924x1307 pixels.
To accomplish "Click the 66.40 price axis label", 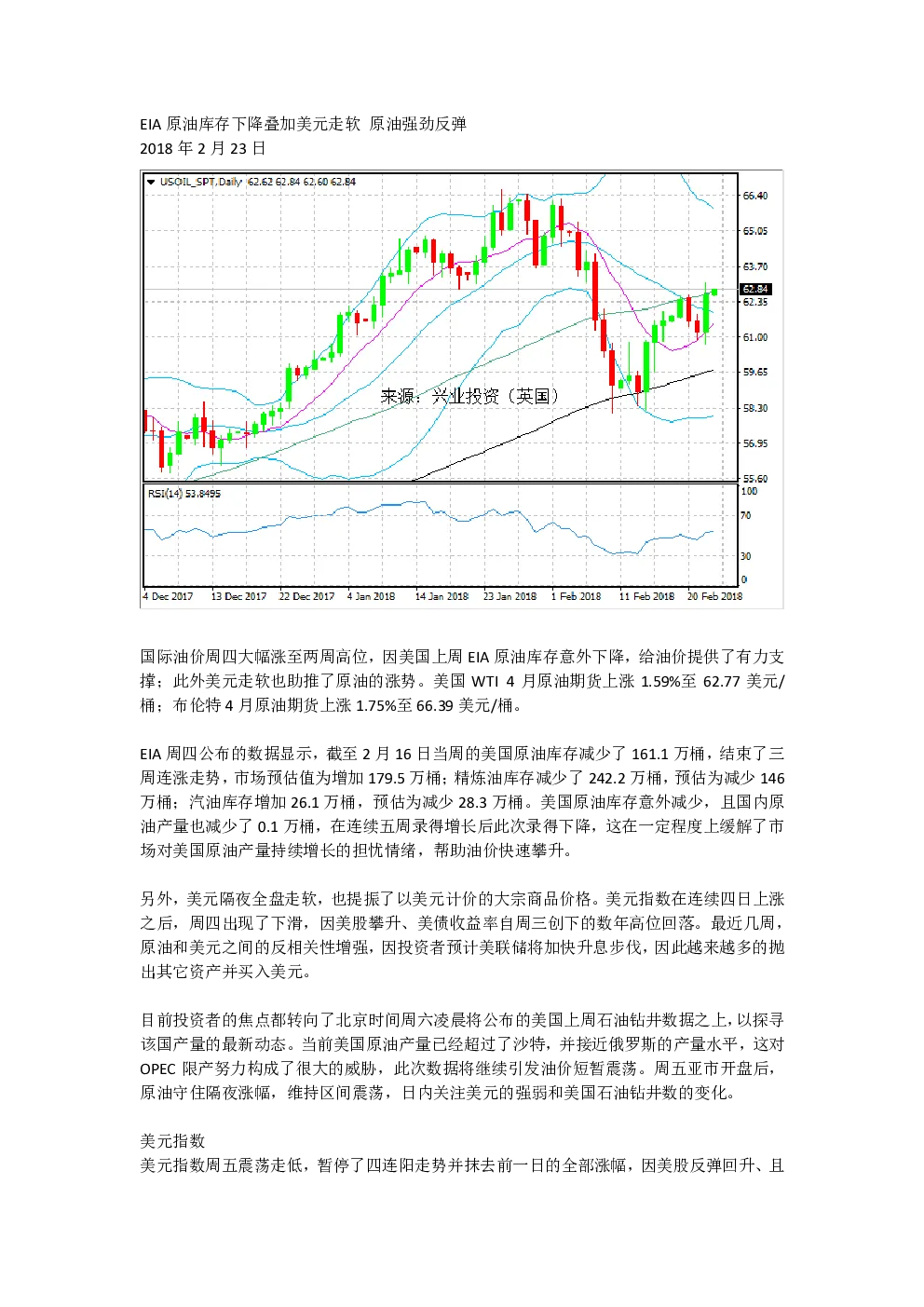I will tap(755, 196).
